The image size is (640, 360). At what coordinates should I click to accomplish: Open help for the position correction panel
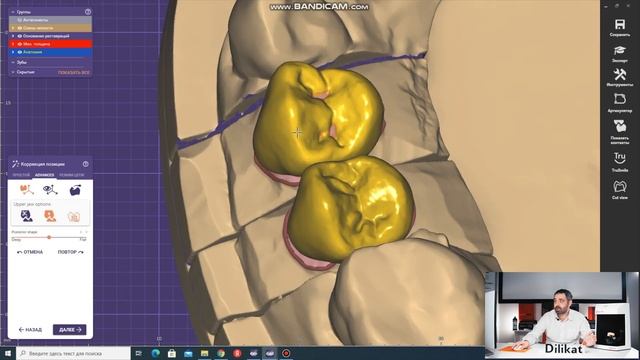coord(86,164)
